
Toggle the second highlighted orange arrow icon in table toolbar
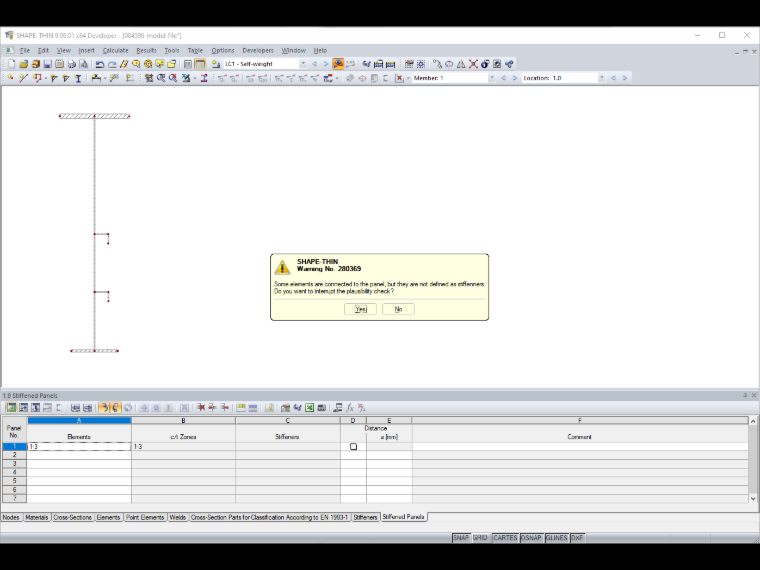click(116, 408)
